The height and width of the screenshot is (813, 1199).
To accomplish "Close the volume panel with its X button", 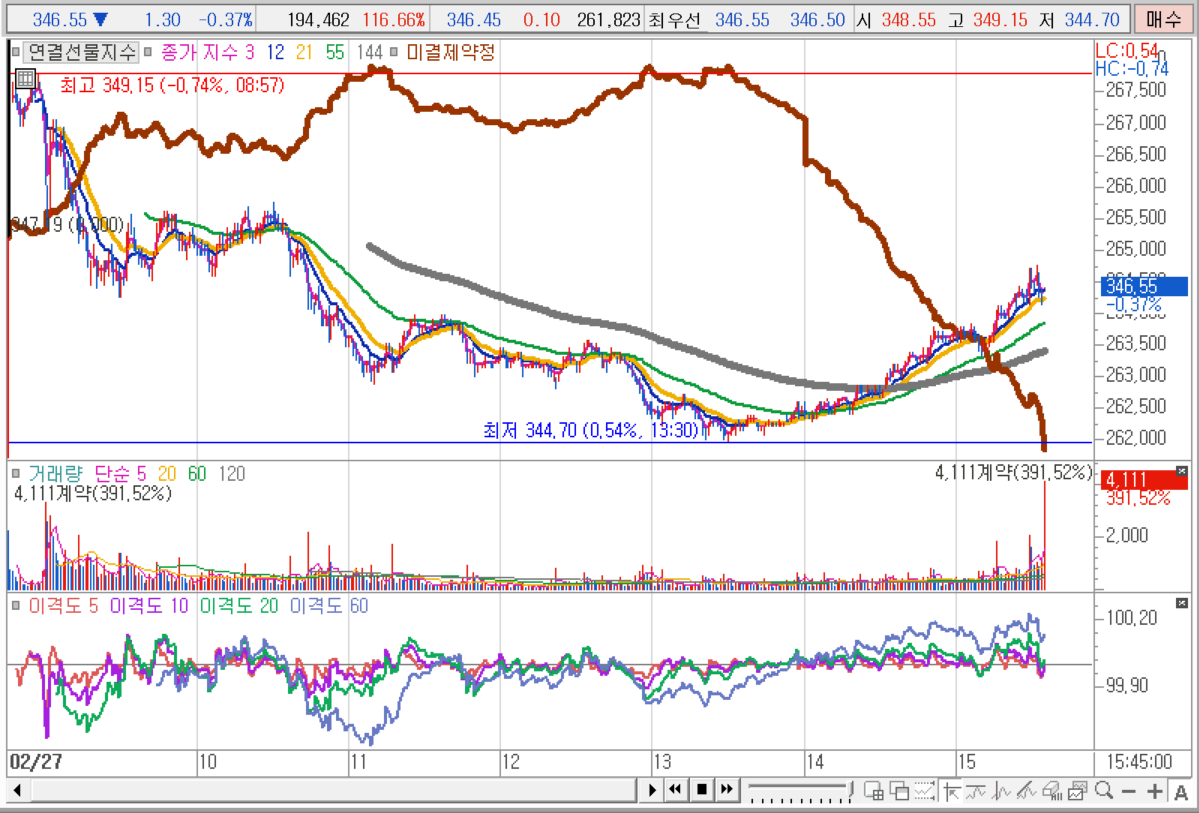I will coord(1182,472).
